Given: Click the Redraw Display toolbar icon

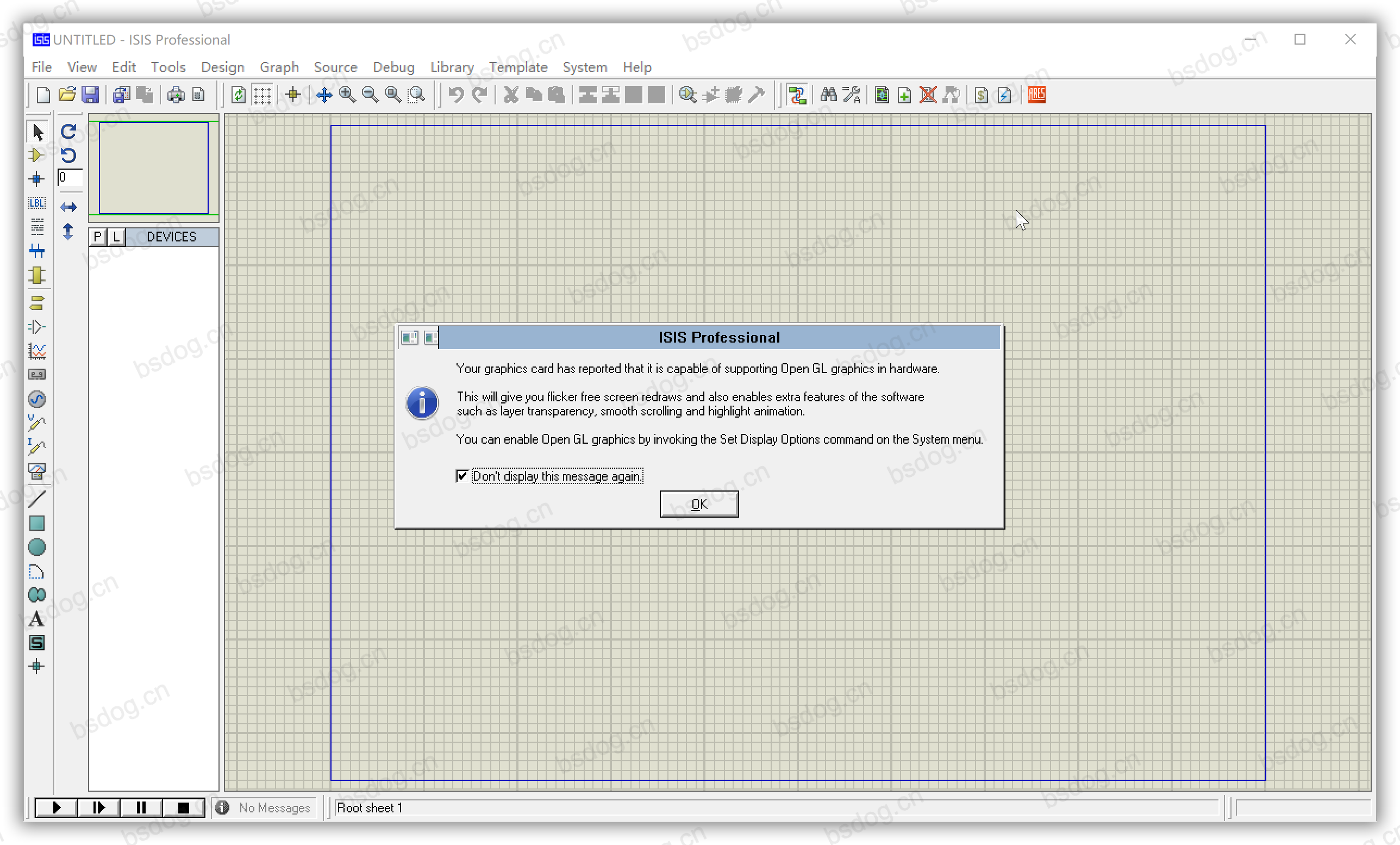Looking at the screenshot, I should click(239, 95).
